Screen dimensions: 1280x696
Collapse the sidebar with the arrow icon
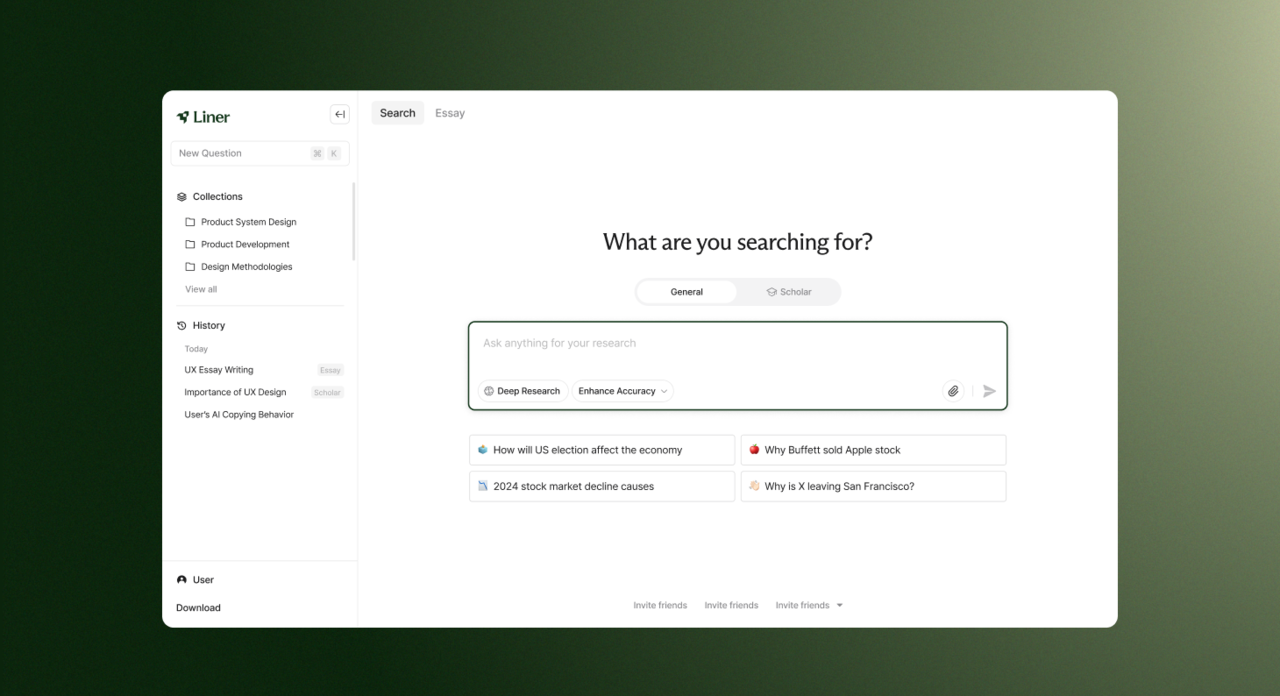click(340, 114)
